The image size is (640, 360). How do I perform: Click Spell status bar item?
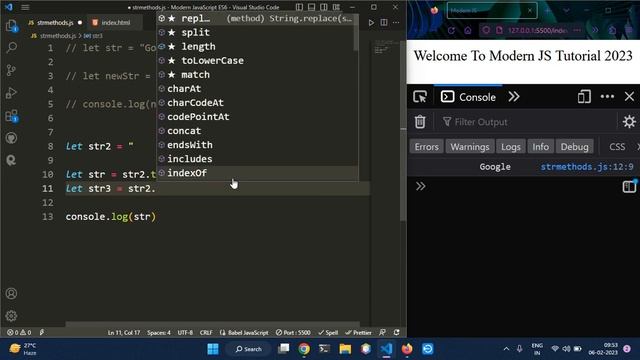click(x=328, y=332)
